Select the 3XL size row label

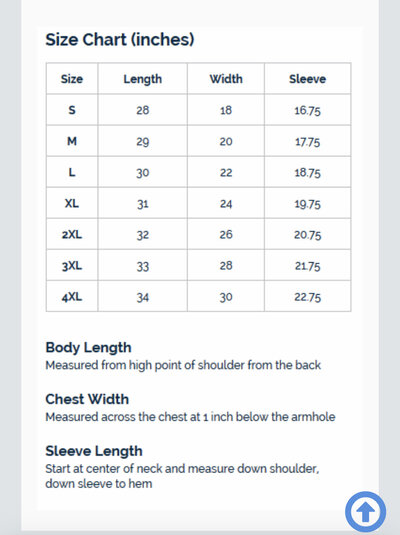(72, 265)
